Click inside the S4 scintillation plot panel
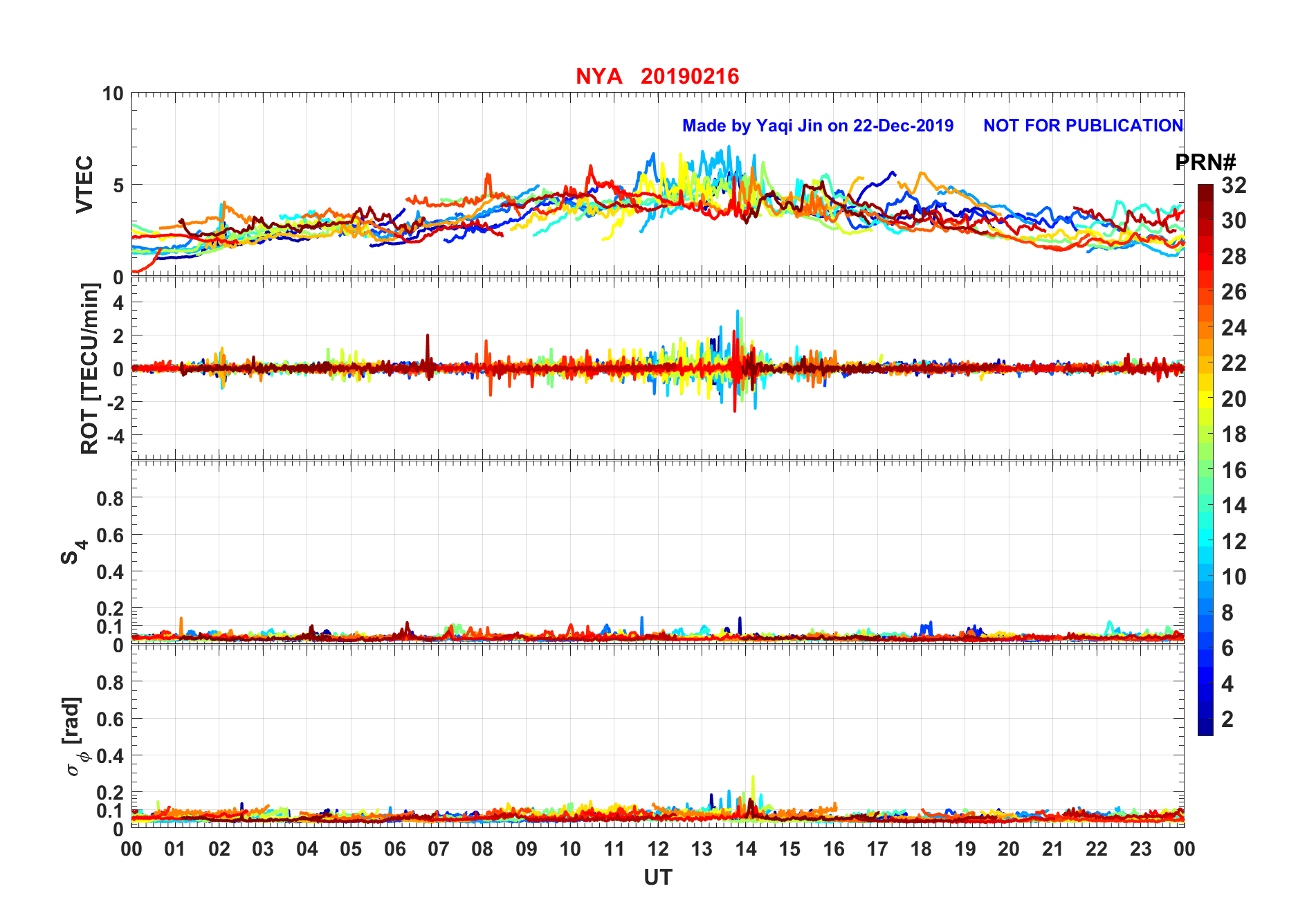This screenshot has width=1316, height=920. click(657, 553)
